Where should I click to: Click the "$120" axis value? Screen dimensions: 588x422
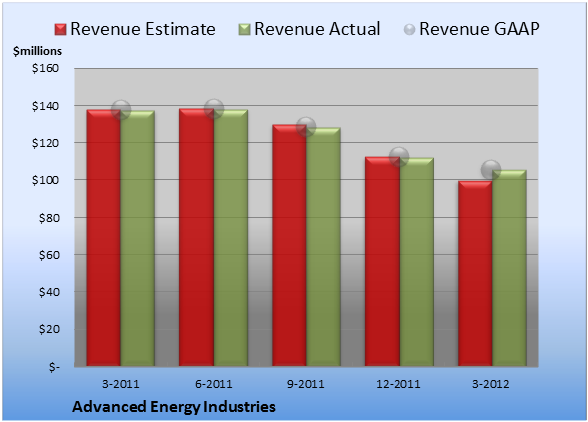point(45,143)
